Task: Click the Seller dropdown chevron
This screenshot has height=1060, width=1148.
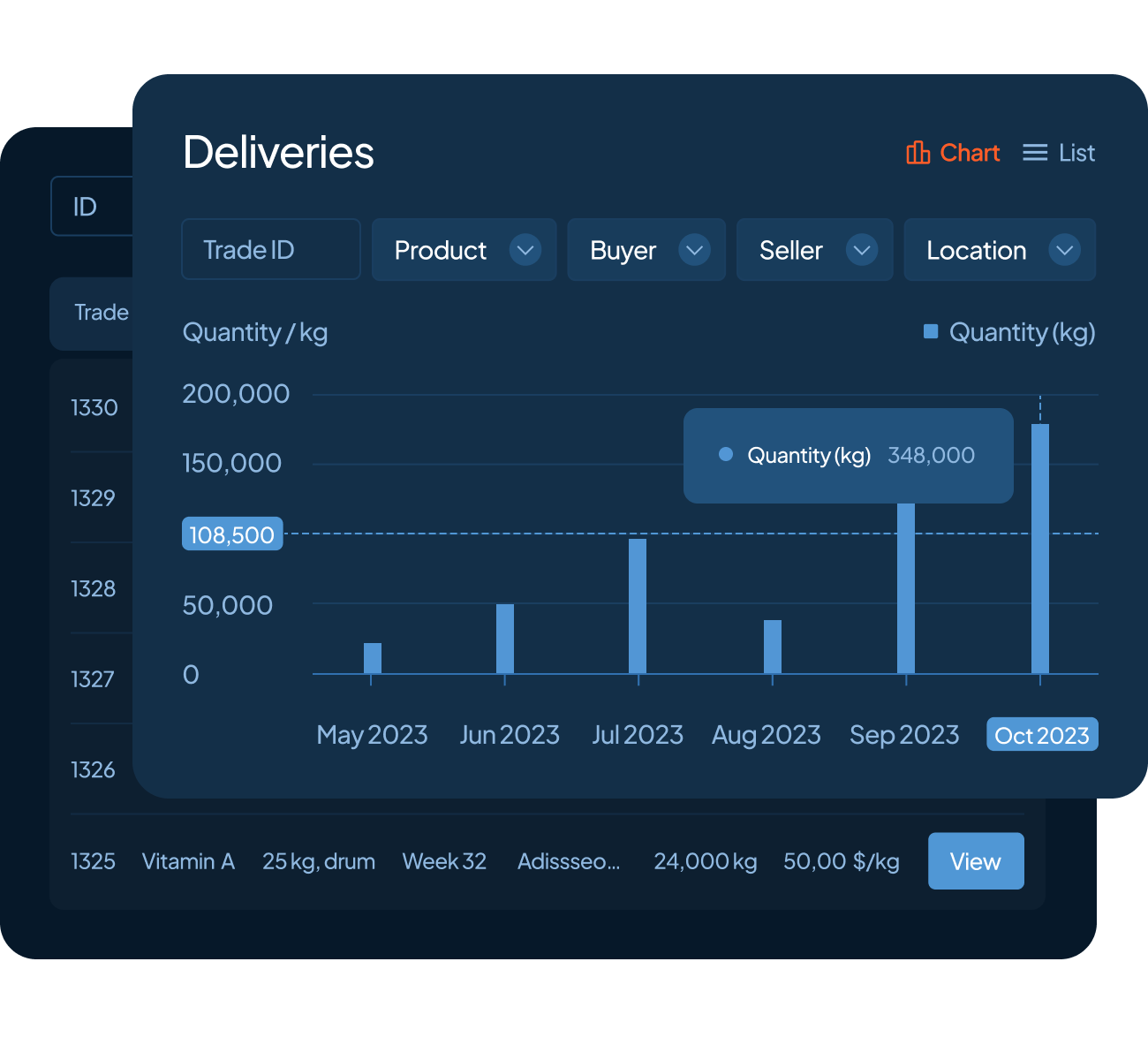Action: (861, 250)
